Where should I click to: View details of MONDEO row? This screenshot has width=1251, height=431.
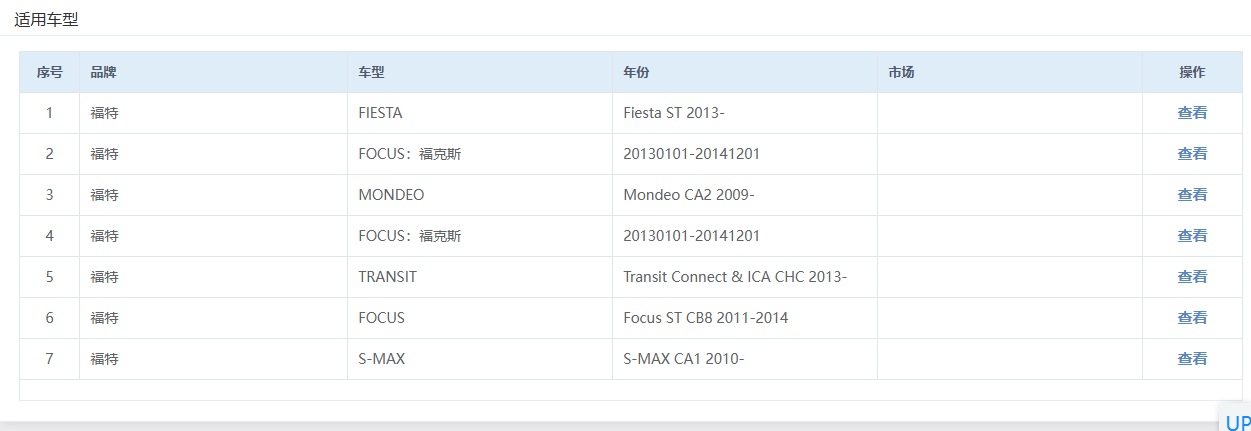point(1192,195)
